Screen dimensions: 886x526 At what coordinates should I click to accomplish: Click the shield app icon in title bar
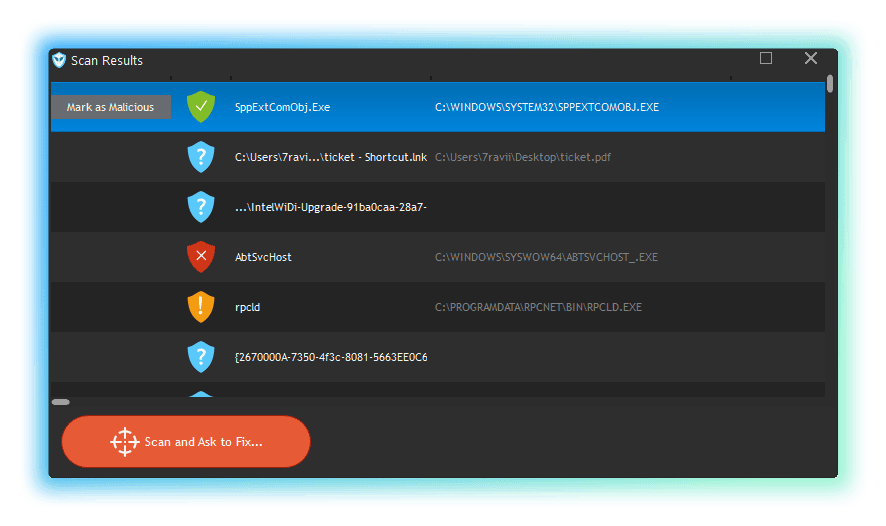pos(59,60)
